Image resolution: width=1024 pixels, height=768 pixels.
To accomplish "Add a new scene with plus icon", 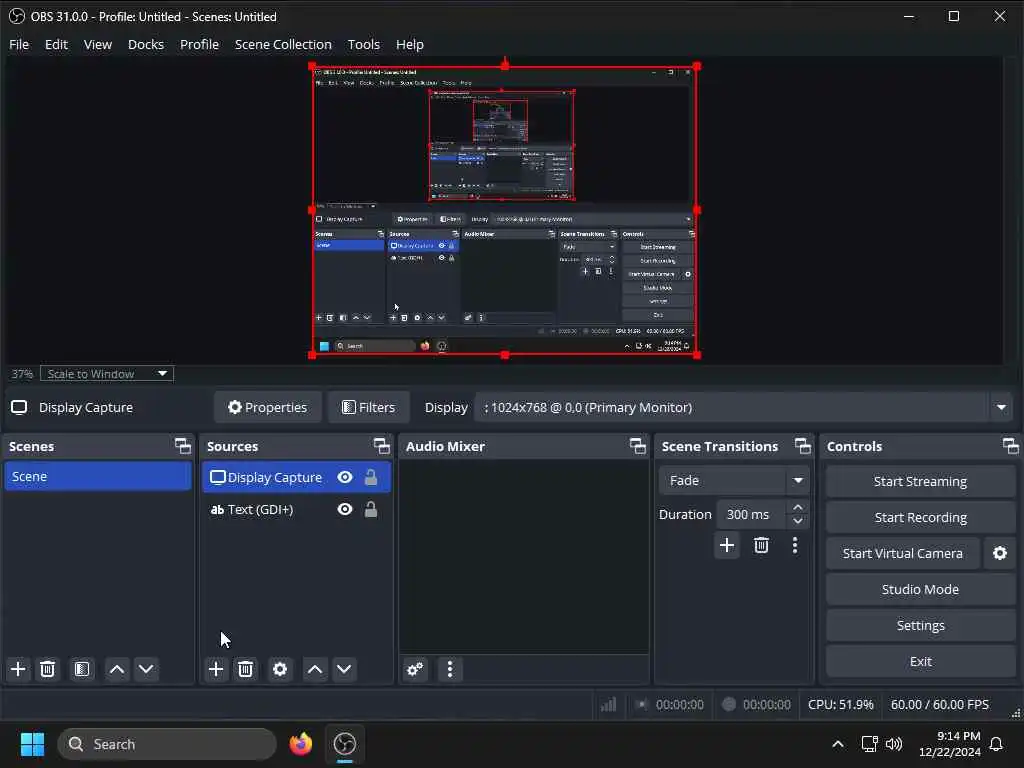I will 18,669.
